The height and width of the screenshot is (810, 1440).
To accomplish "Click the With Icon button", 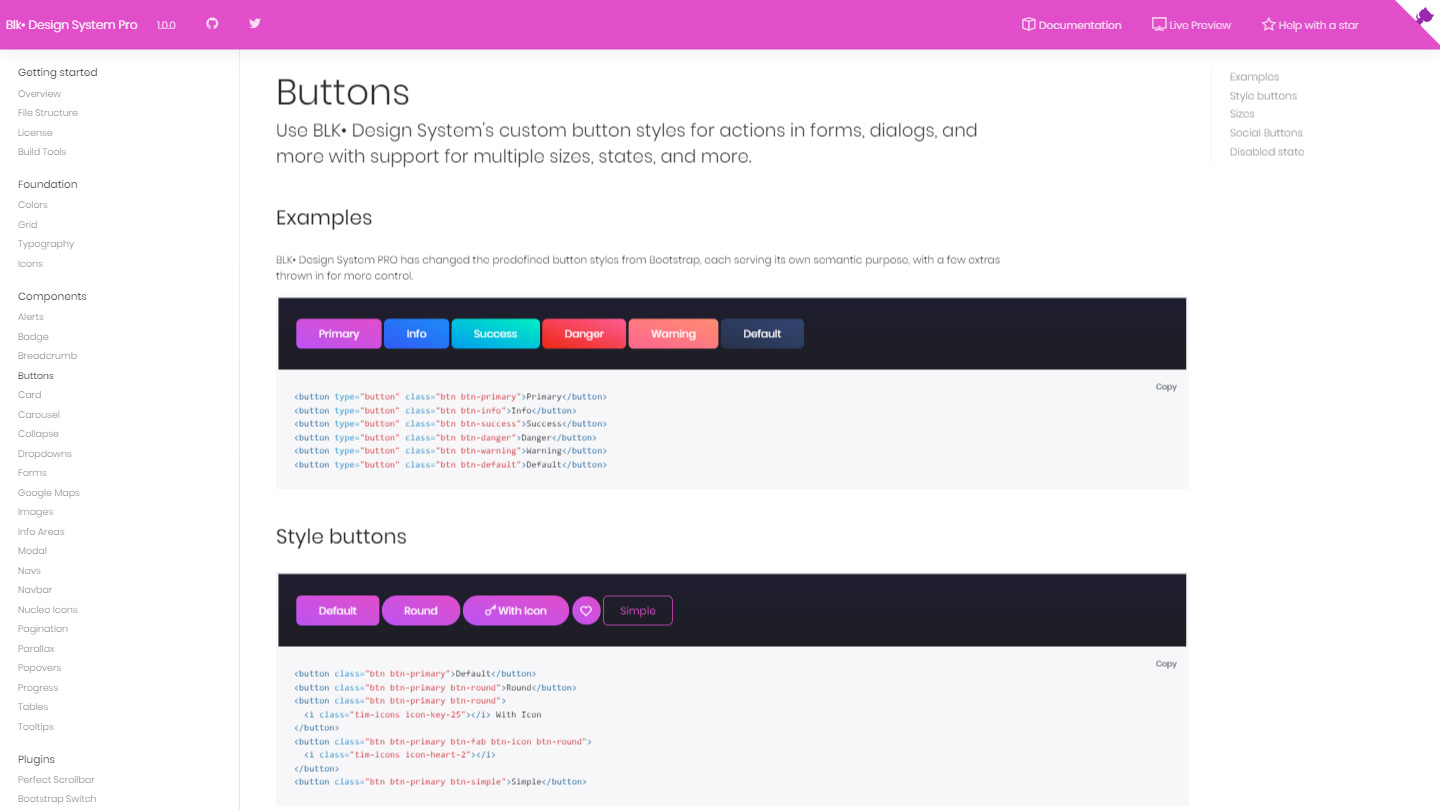I will point(516,611).
